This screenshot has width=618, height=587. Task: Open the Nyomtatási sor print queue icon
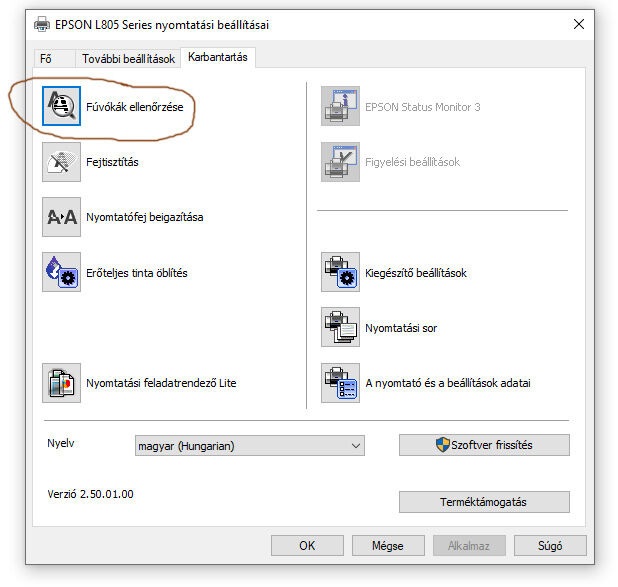click(x=341, y=327)
